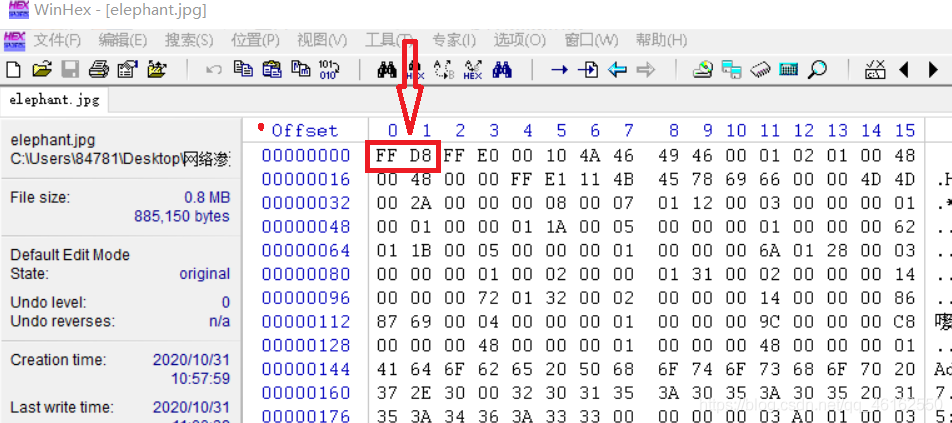Screen dimensions: 952x423
Task: Click offset row 00000080
Action: tap(306, 274)
